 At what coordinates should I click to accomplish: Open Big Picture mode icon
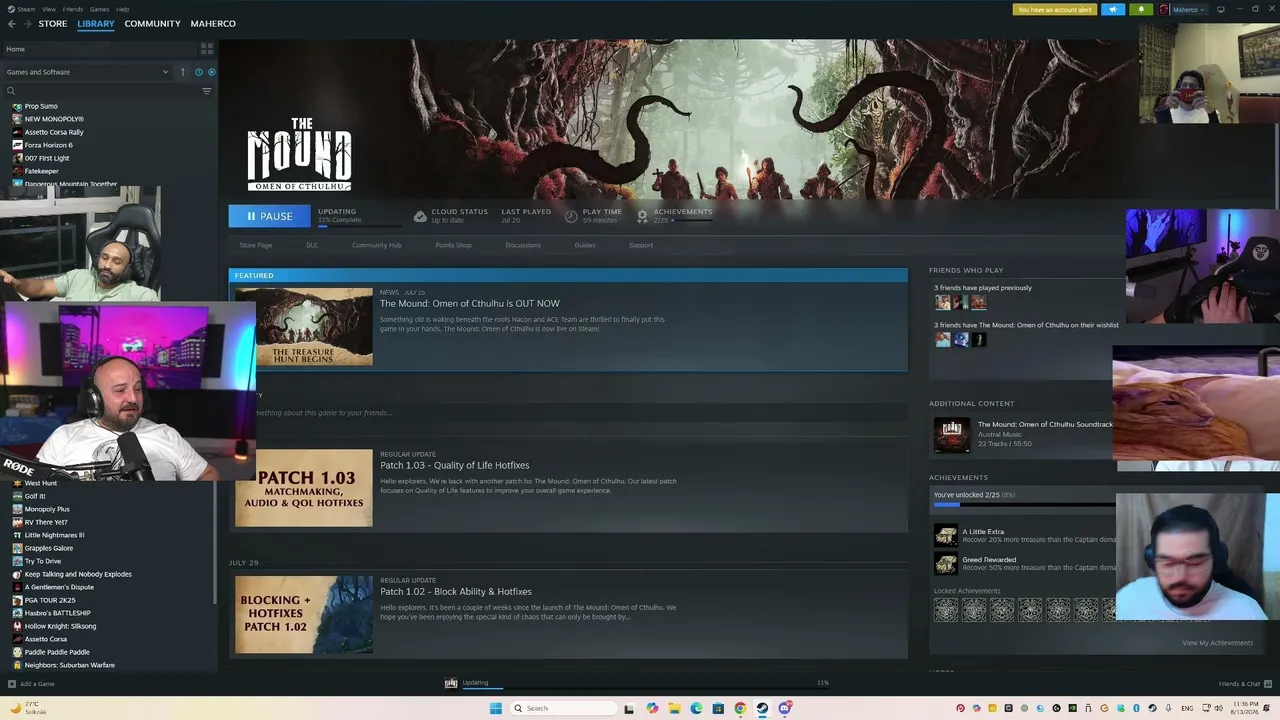[1220, 9]
